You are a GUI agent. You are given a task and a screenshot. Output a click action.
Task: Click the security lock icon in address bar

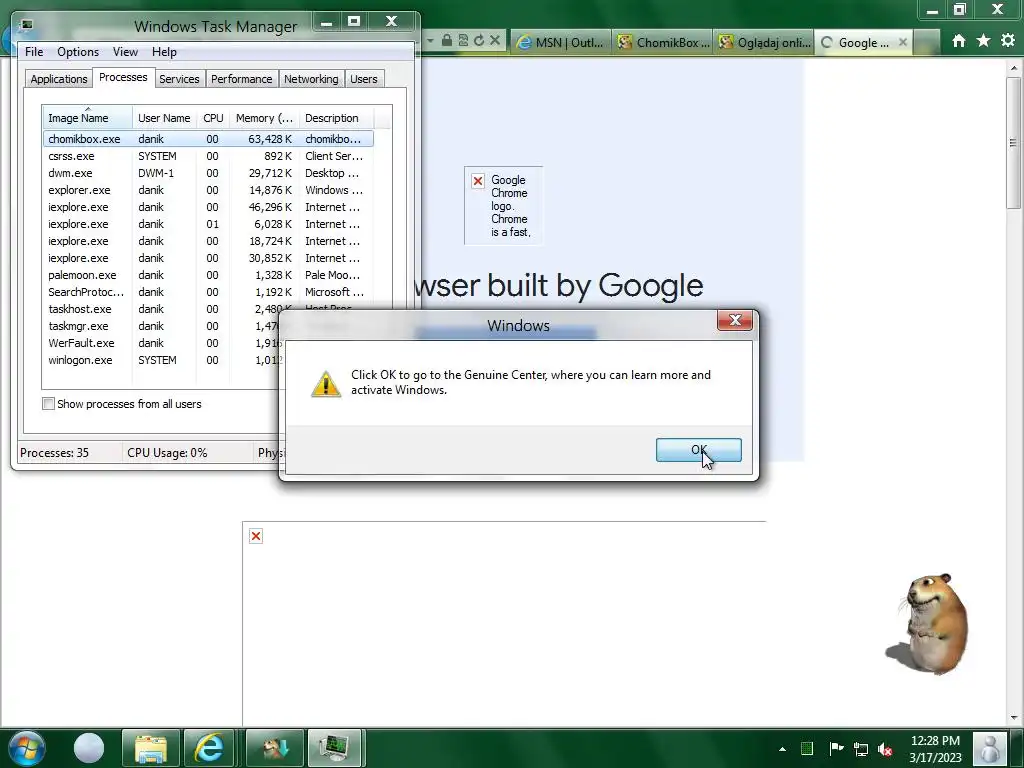coord(447,40)
